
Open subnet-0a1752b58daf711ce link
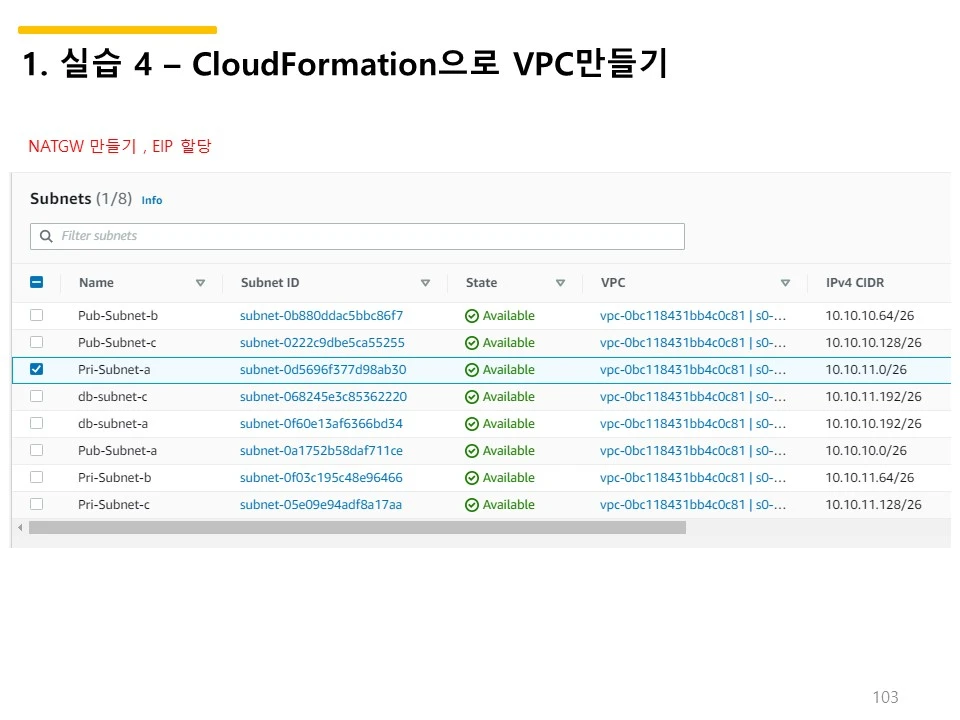(x=321, y=451)
